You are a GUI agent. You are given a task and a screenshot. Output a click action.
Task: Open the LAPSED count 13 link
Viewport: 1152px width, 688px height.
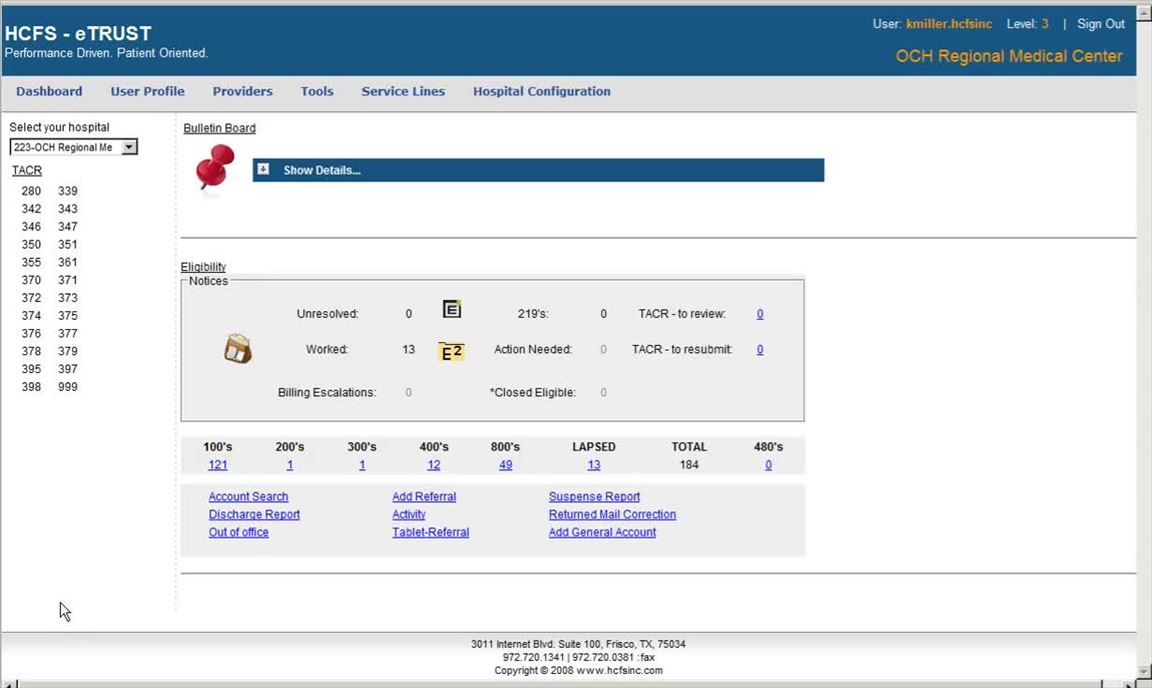(594, 465)
